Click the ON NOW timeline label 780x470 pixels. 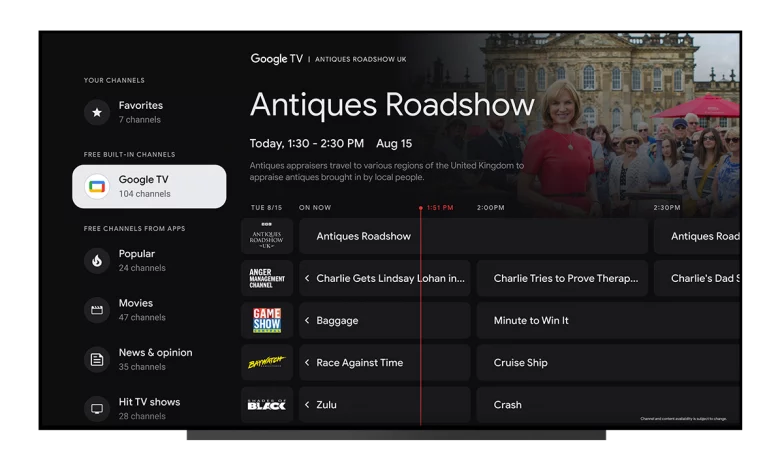315,207
